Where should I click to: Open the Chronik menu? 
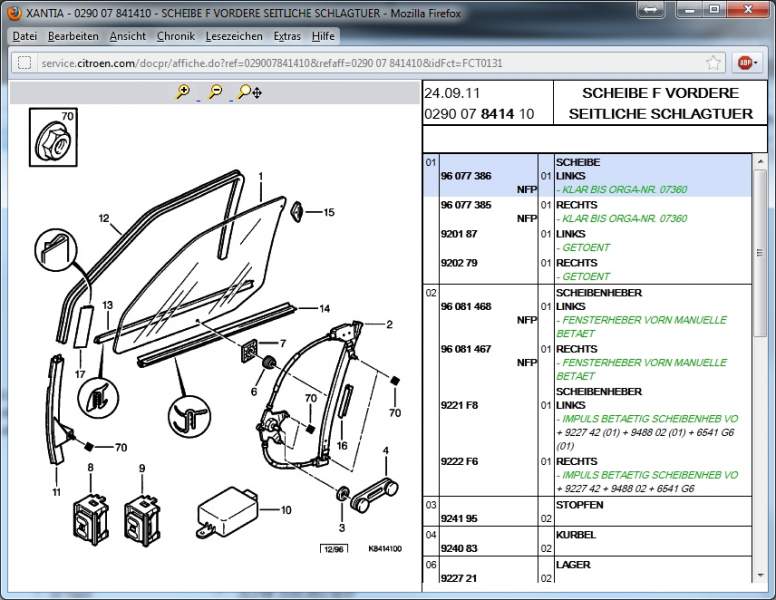click(x=176, y=36)
